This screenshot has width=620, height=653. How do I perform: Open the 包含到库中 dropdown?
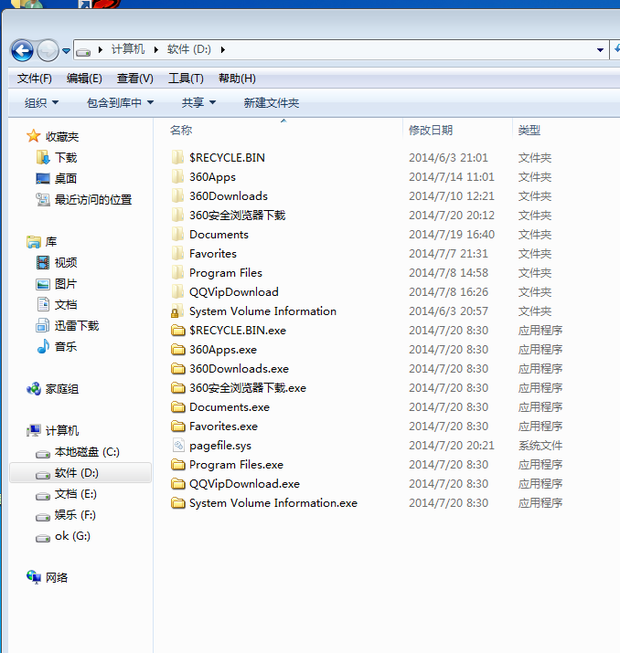pos(120,102)
